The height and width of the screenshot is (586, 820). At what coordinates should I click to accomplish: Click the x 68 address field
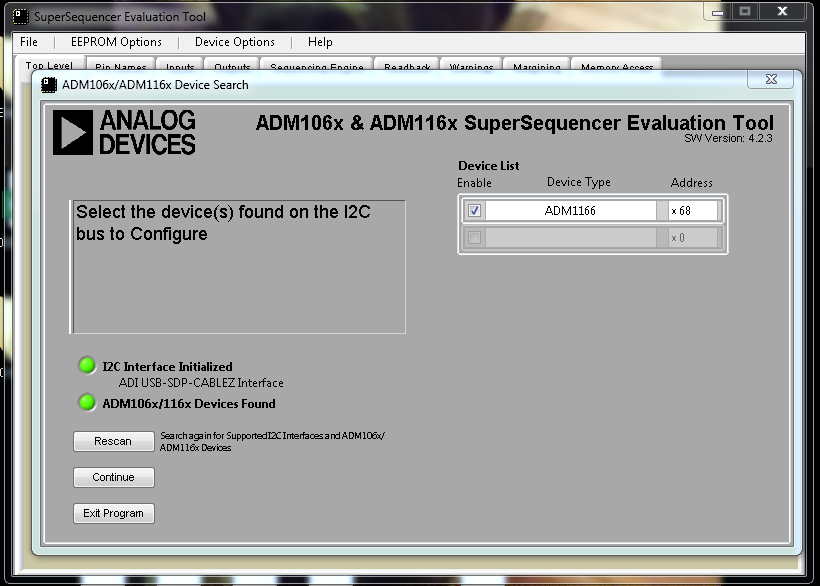click(x=692, y=211)
